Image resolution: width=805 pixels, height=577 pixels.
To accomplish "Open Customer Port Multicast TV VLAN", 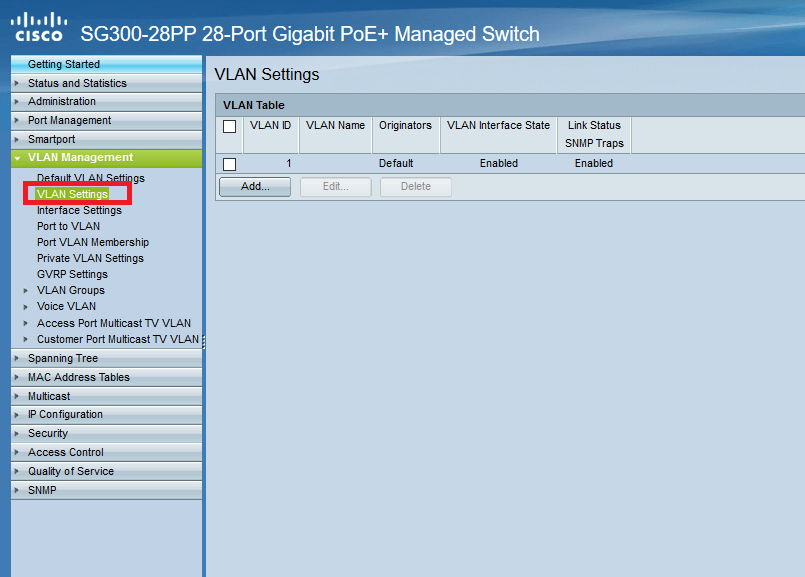I will click(x=118, y=339).
